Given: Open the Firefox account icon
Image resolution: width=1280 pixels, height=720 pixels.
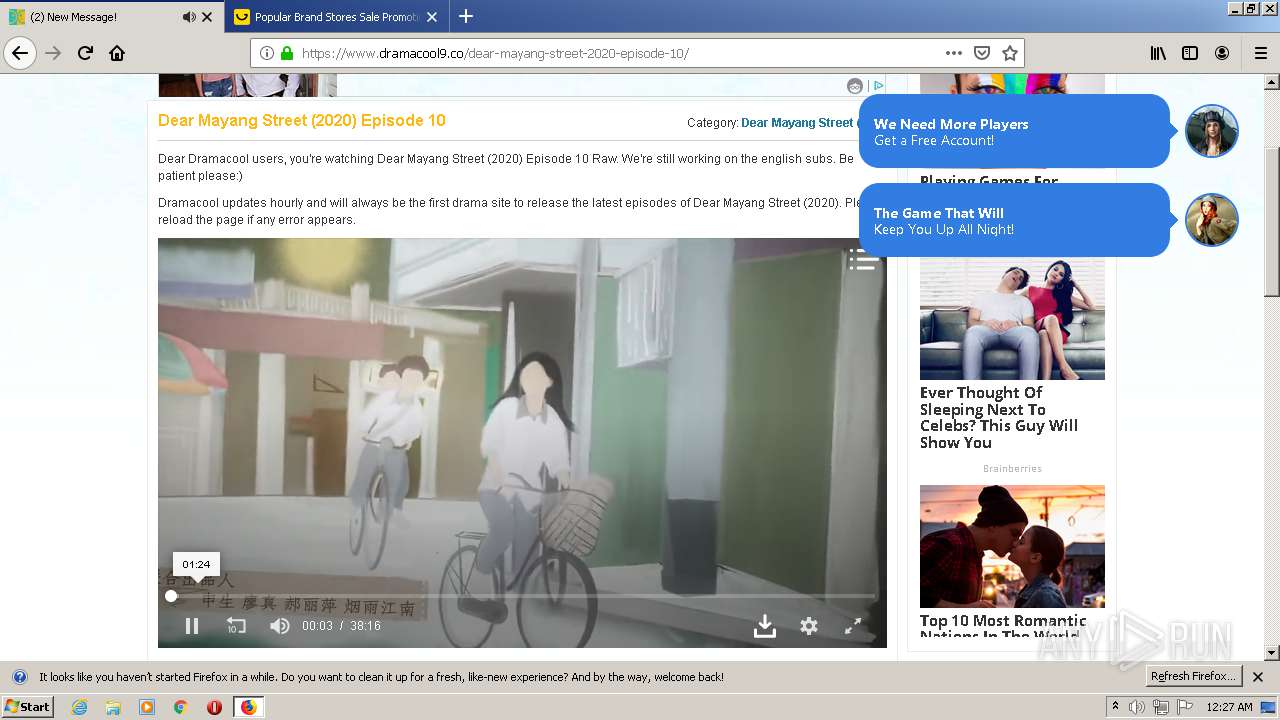Looking at the screenshot, I should coord(1222,53).
